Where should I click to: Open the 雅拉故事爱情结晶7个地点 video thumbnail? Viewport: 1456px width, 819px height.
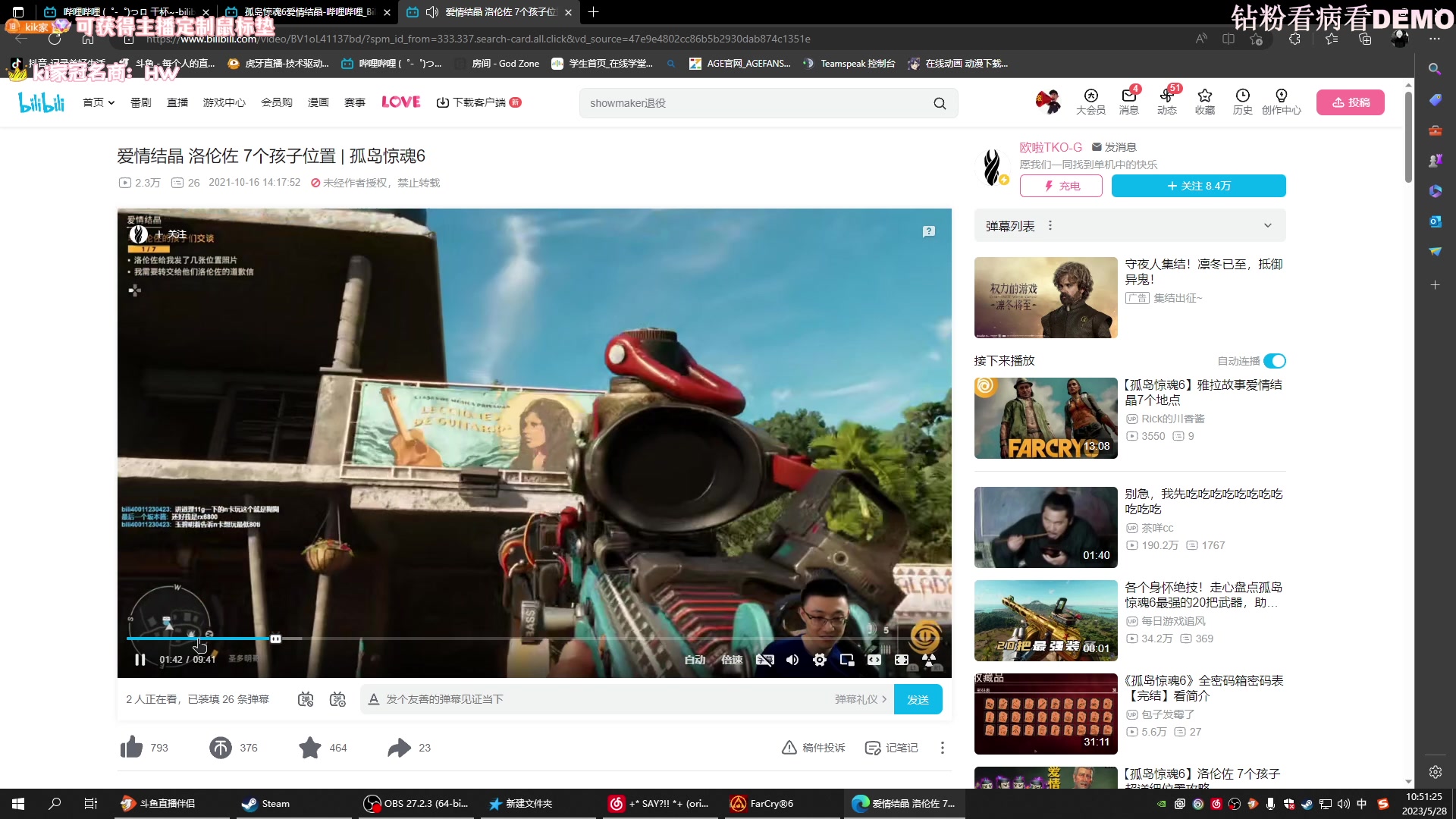(x=1046, y=418)
